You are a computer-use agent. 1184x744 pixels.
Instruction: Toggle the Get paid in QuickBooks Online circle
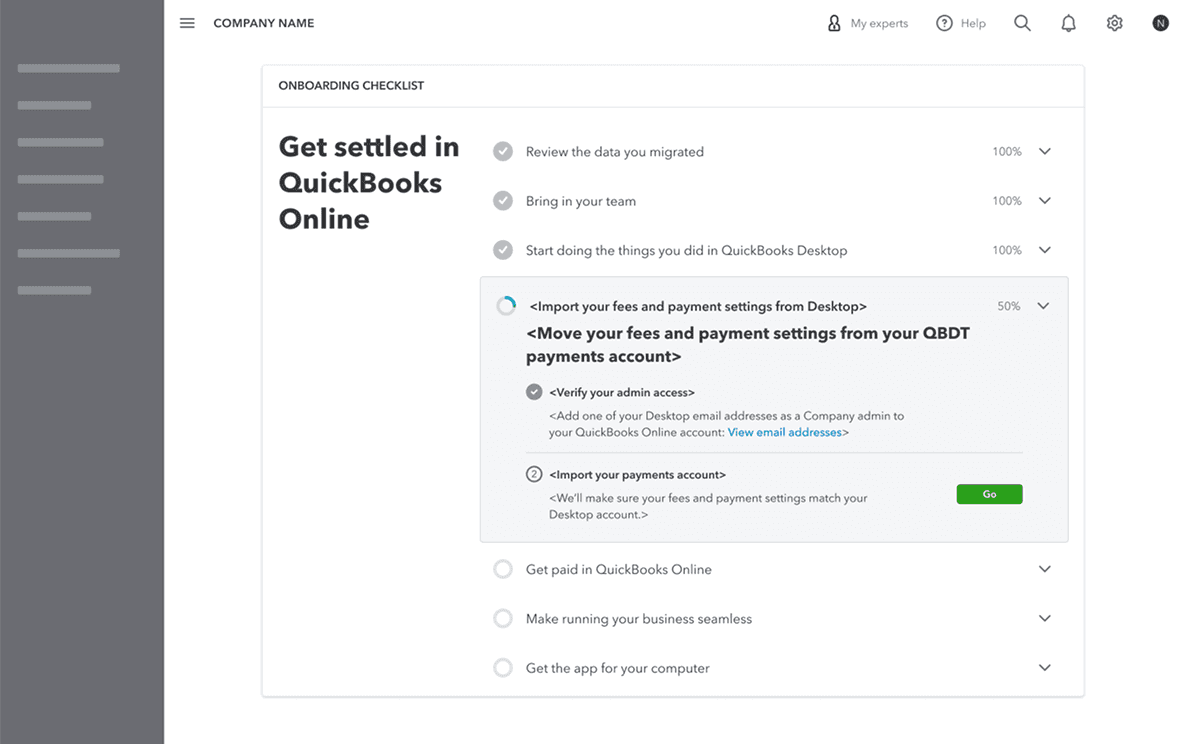point(503,569)
